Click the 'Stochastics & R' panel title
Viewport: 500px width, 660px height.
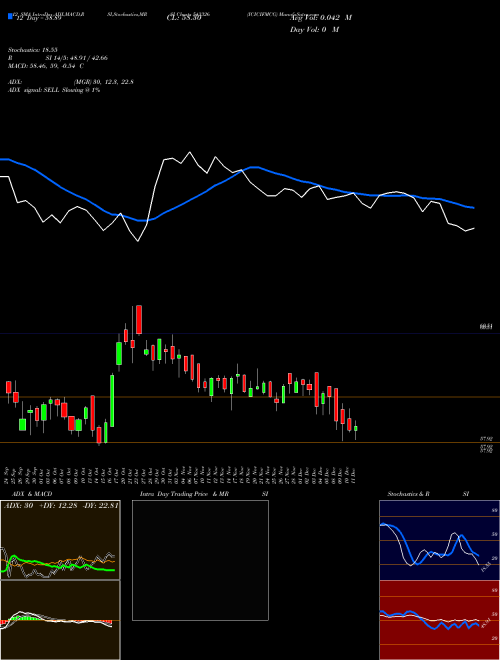point(409,494)
